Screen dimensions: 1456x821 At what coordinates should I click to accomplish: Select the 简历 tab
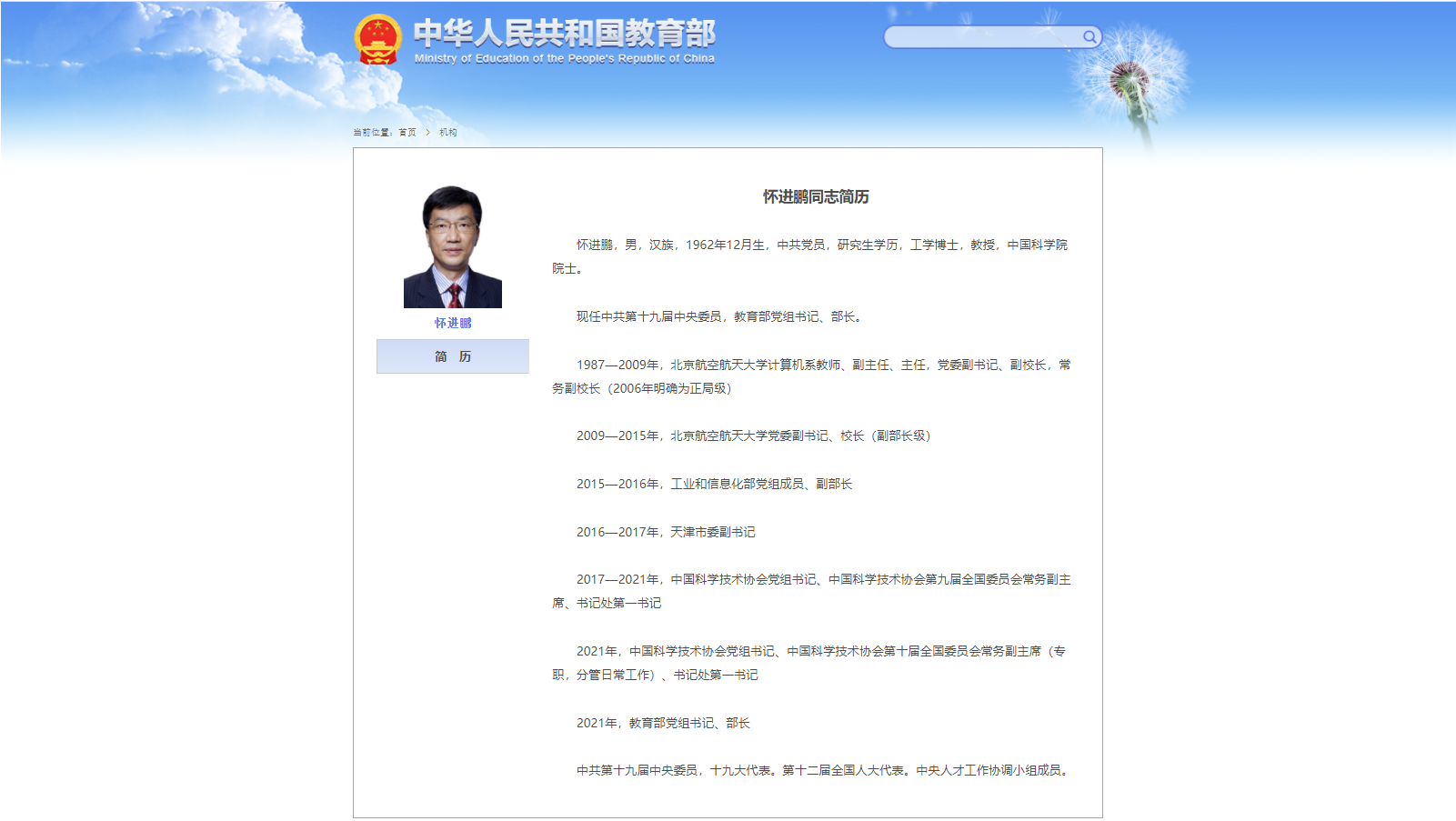[453, 356]
